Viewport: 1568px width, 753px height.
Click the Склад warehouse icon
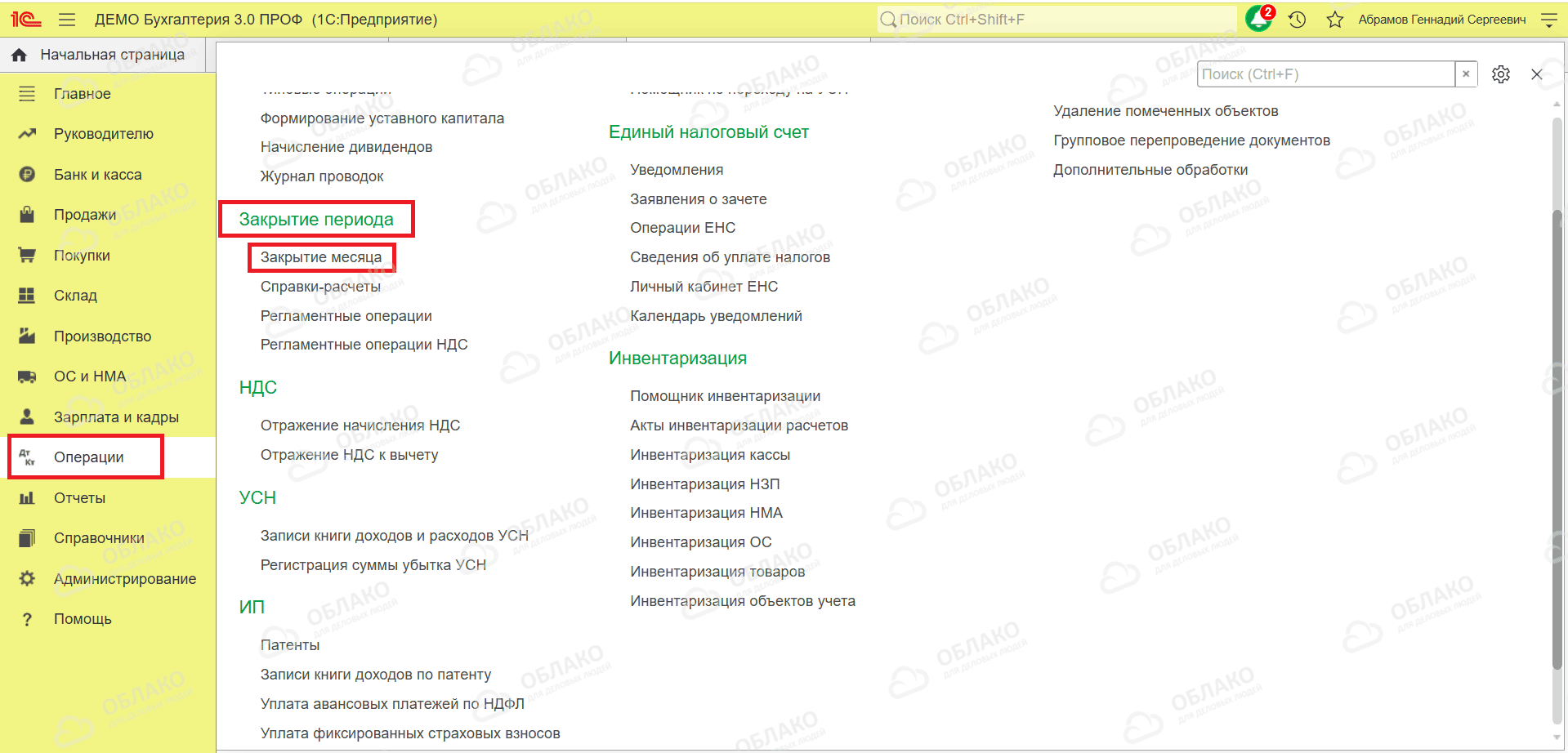click(27, 296)
